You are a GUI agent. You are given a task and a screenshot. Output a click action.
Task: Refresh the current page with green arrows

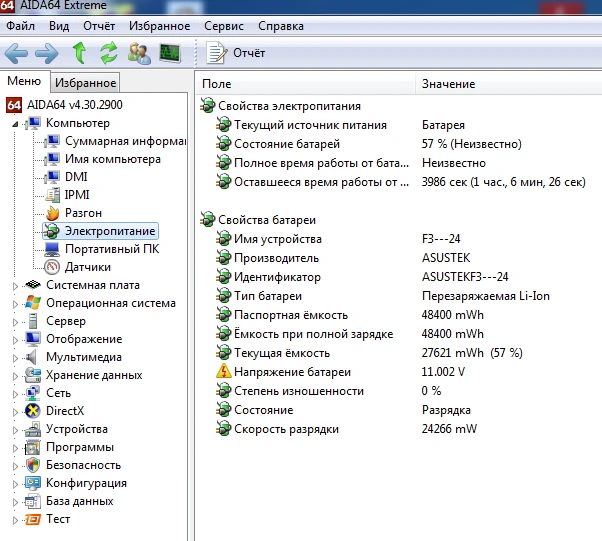(109, 53)
